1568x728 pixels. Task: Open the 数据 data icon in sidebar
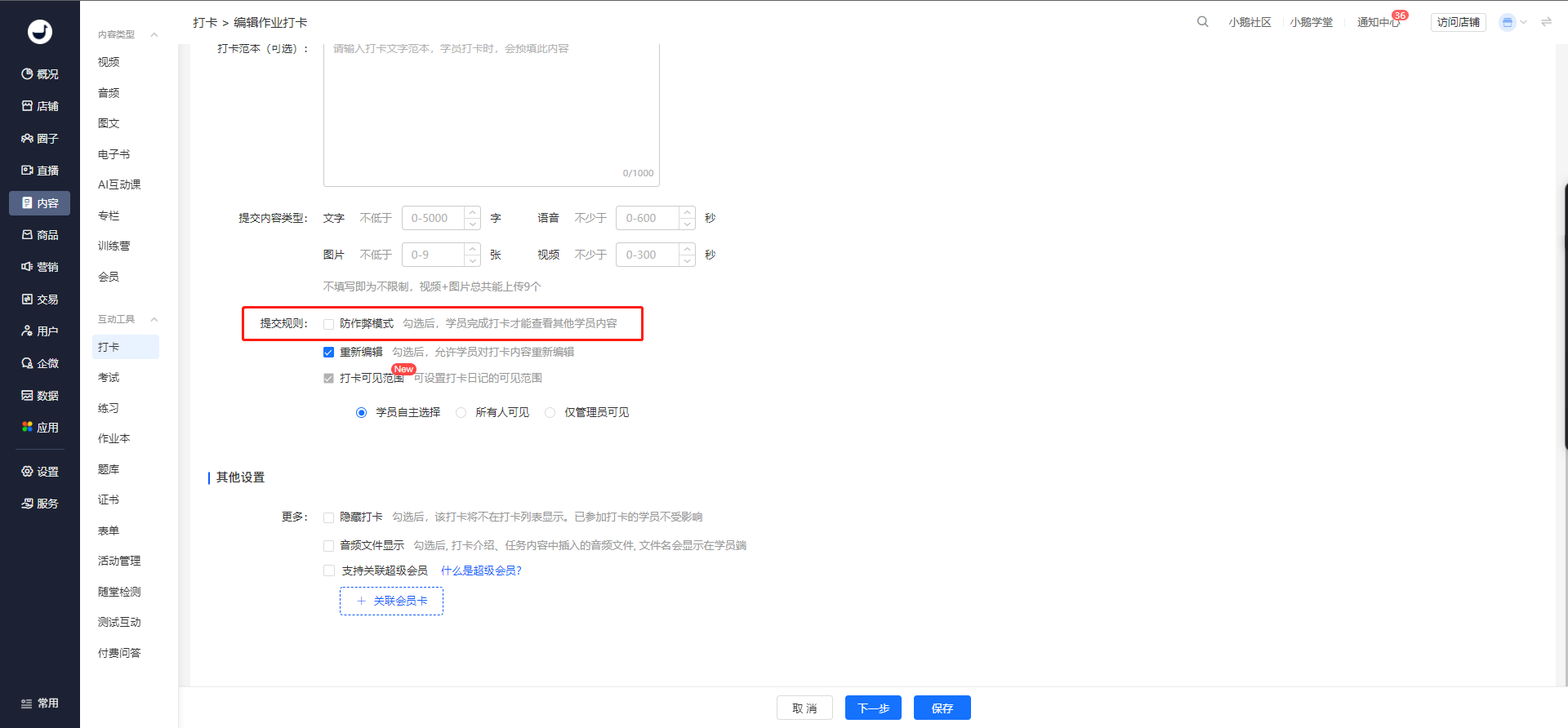pyautogui.click(x=27, y=396)
